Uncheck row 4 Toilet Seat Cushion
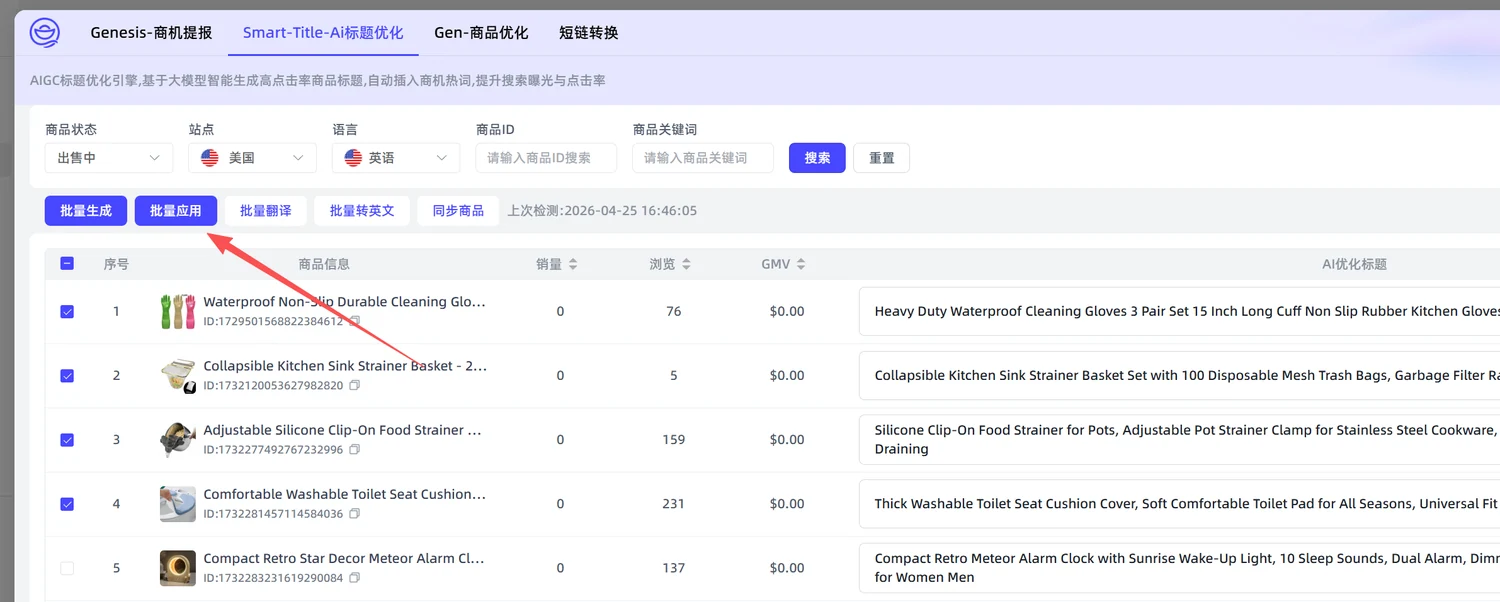Image resolution: width=1500 pixels, height=602 pixels. coord(67,503)
